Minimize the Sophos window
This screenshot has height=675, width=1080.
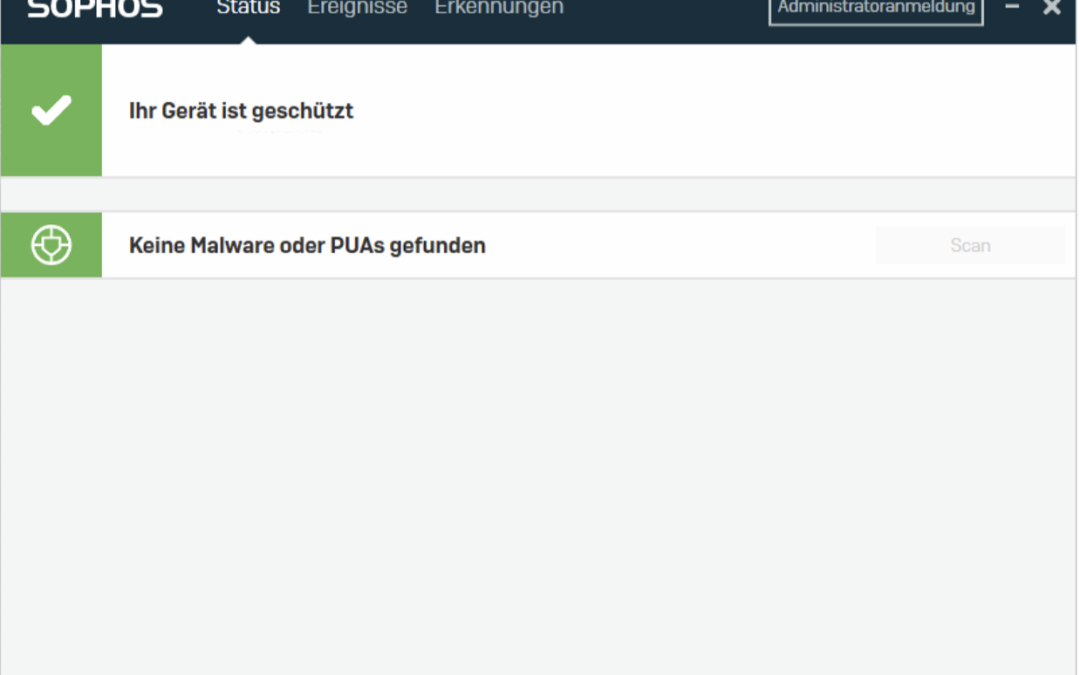click(1012, 7)
